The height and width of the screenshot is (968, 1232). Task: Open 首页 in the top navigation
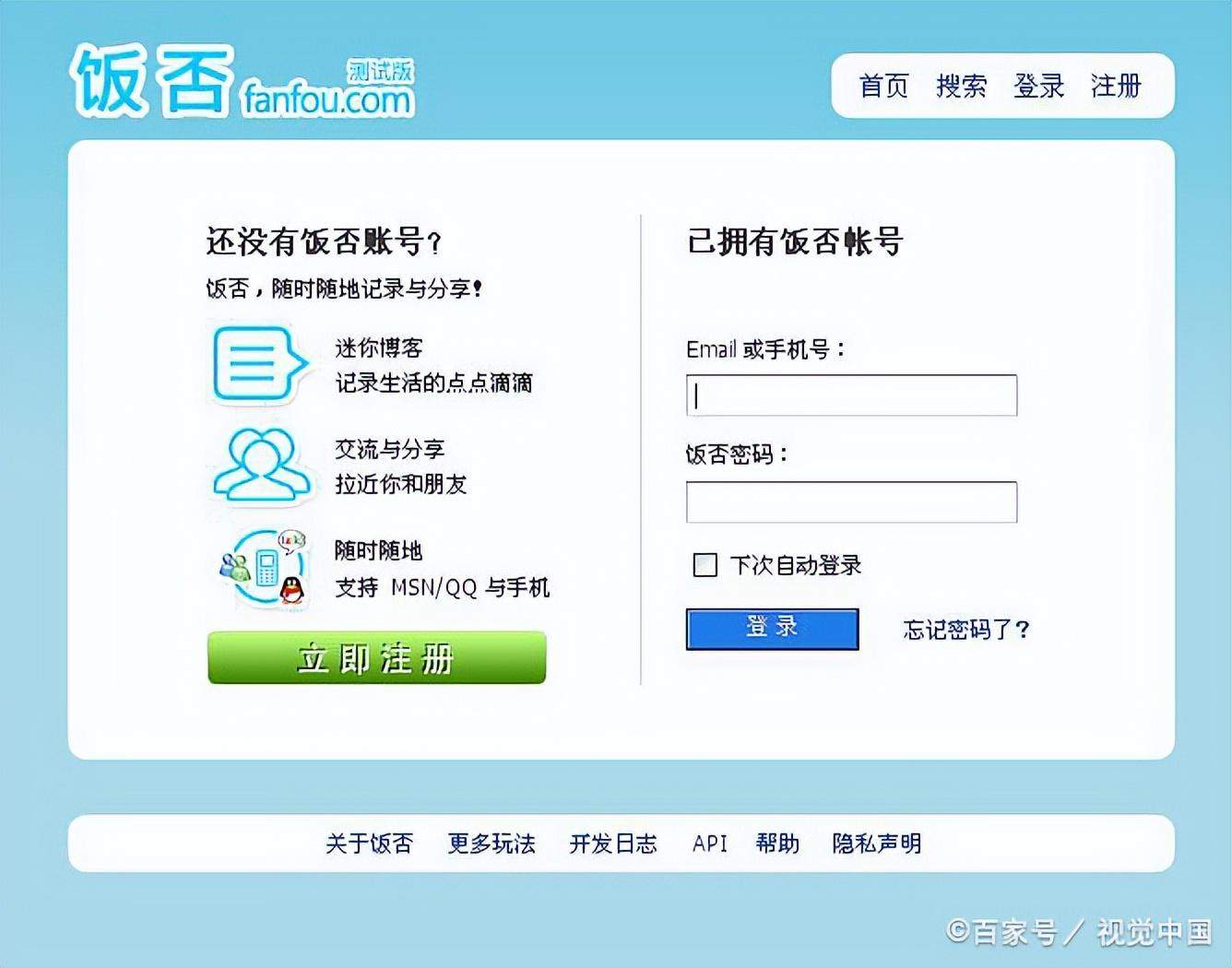[883, 86]
